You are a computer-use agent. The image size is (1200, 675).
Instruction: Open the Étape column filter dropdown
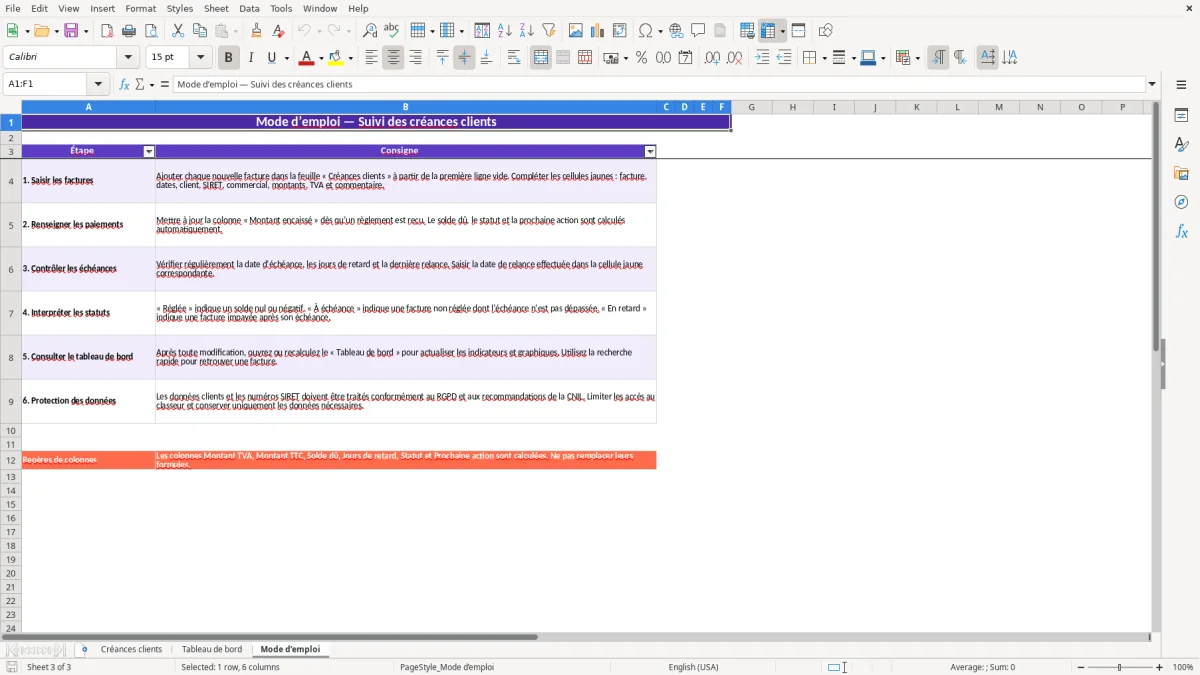click(149, 152)
